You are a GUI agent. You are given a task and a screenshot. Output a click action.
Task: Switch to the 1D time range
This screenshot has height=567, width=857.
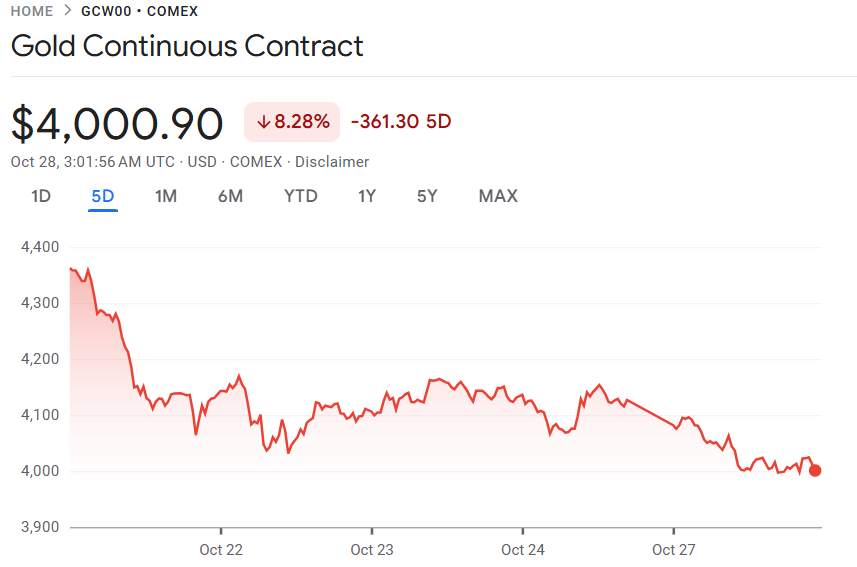tap(40, 196)
